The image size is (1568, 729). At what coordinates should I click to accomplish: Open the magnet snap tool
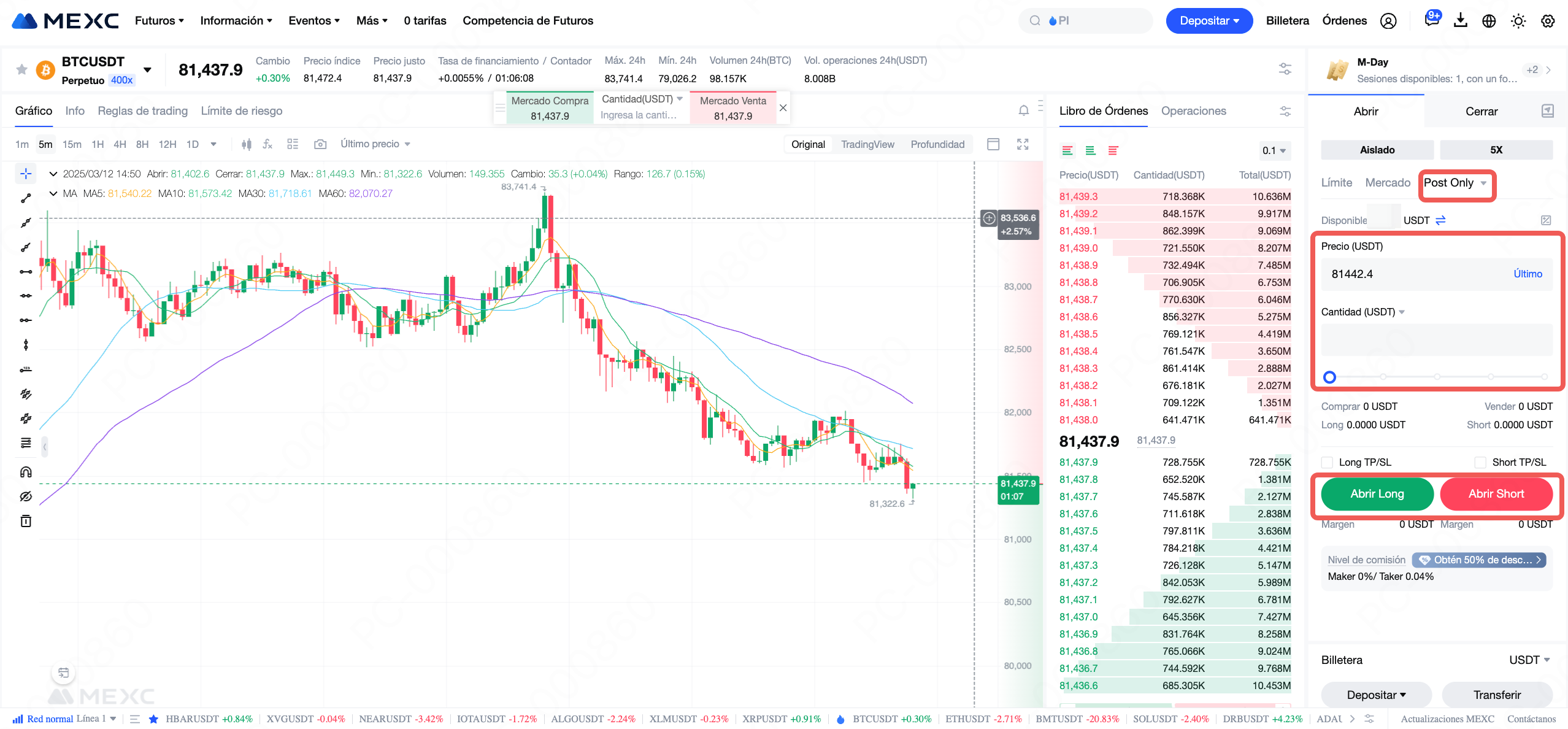tap(26, 472)
